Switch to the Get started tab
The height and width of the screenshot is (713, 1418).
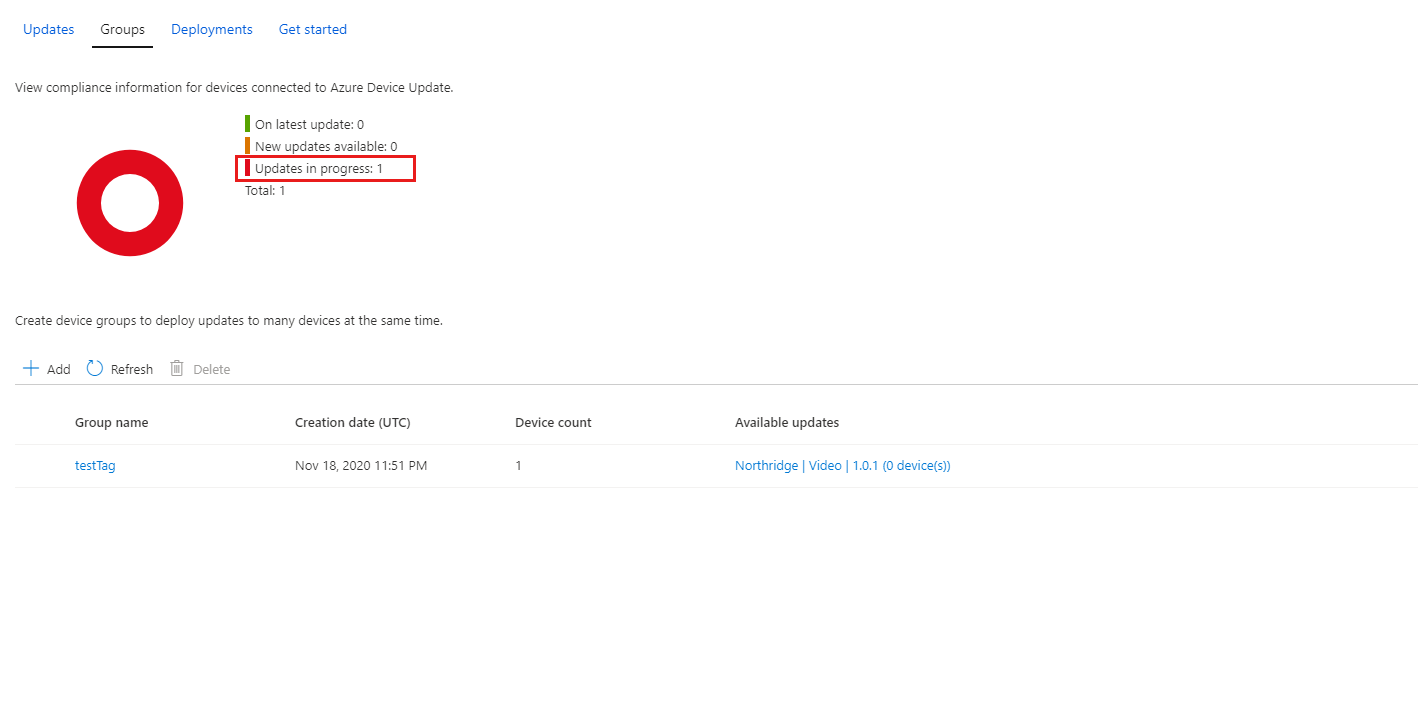pos(312,29)
